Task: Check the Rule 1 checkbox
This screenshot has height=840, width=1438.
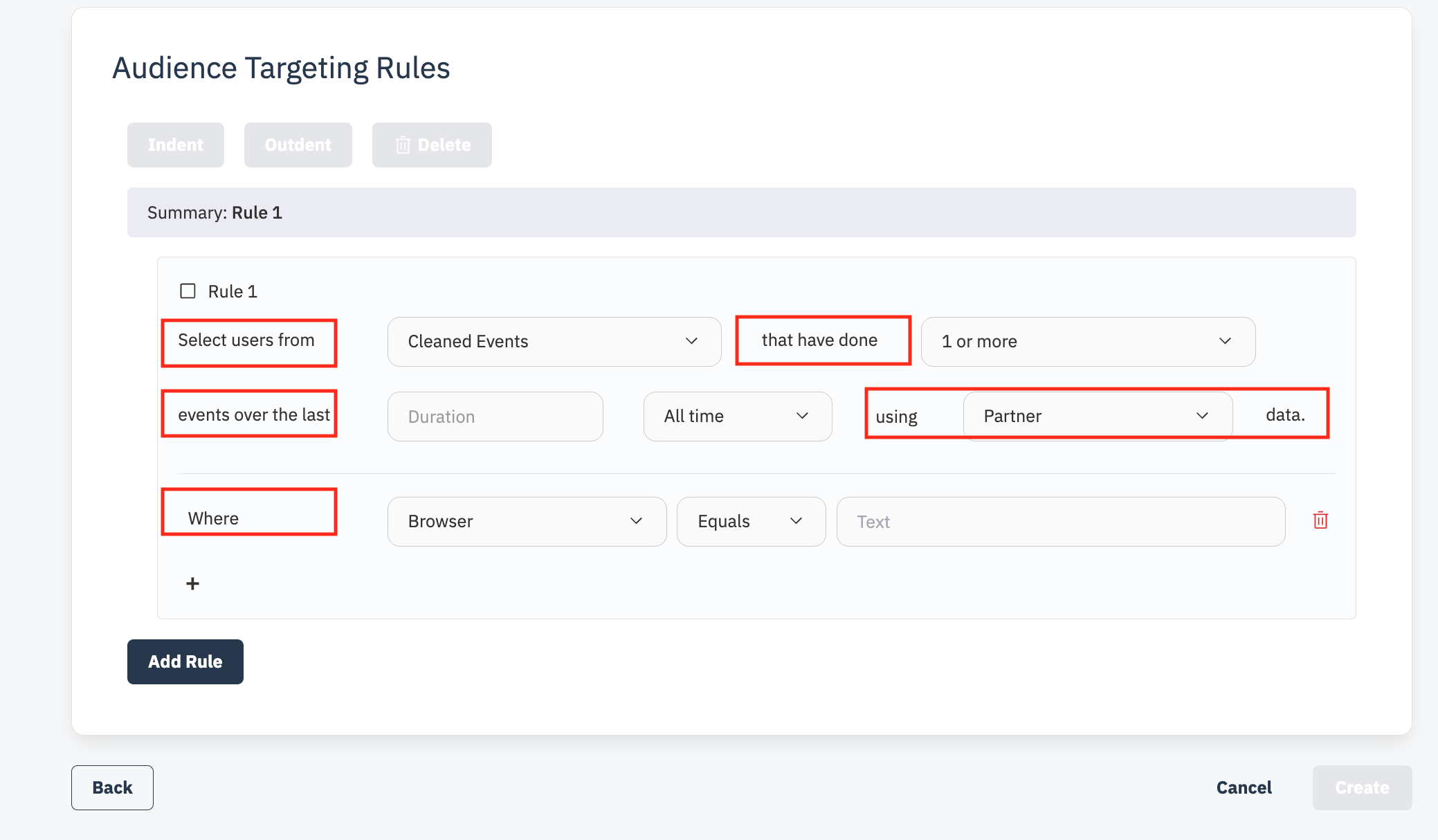Action: coord(188,291)
